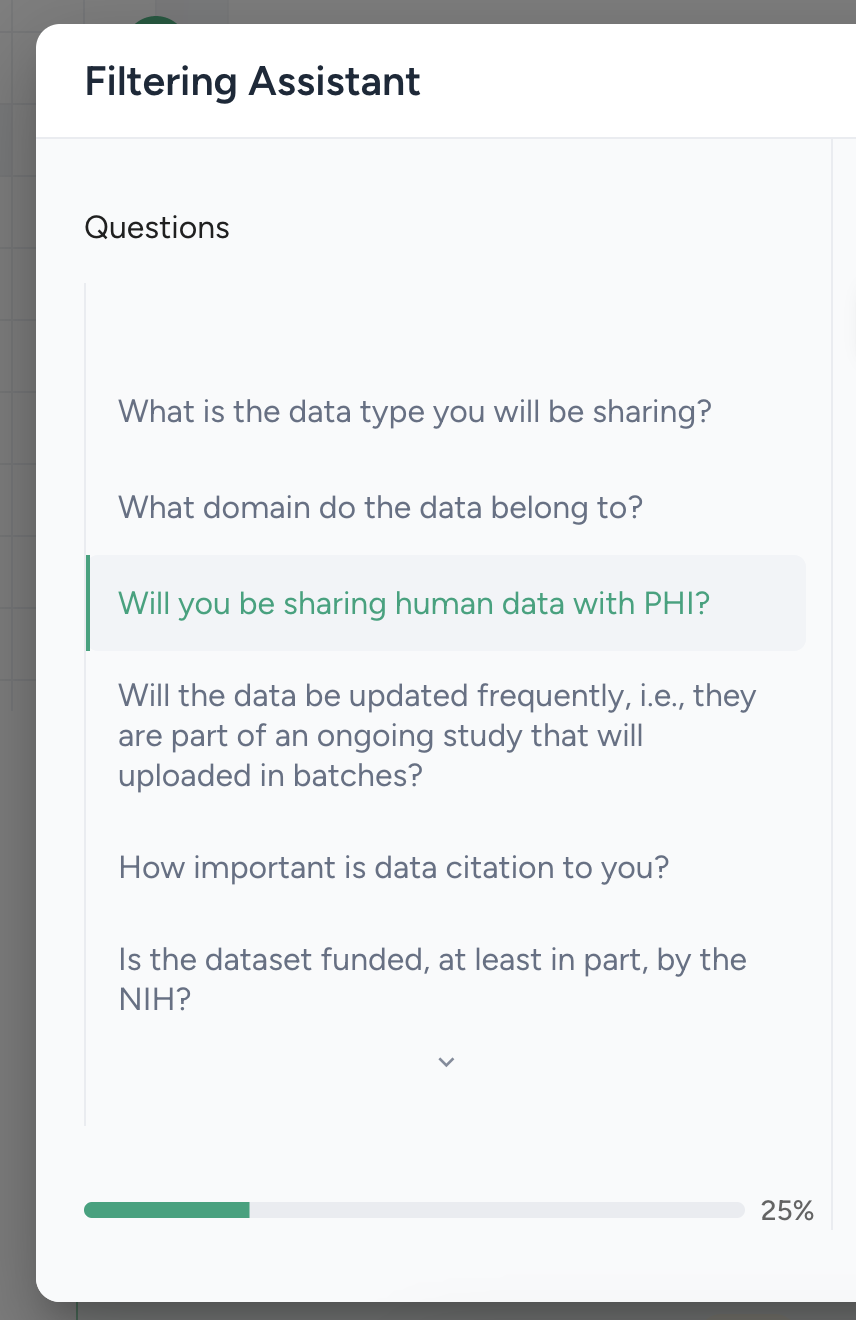Viewport: 856px width, 1320px height.
Task: Click the Filtering Assistant dialog title
Action: tap(252, 81)
